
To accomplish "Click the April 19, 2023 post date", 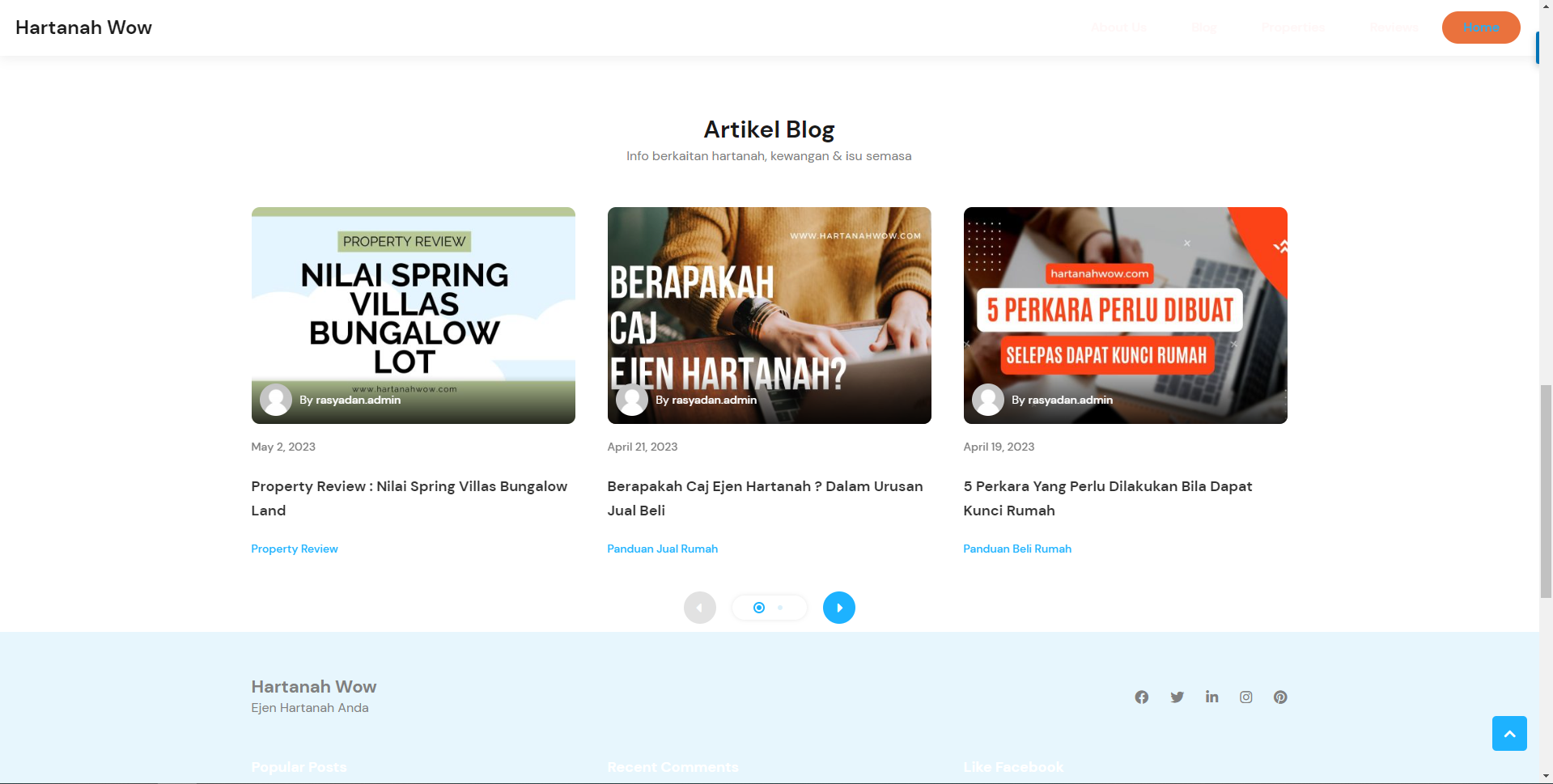I will [x=999, y=447].
